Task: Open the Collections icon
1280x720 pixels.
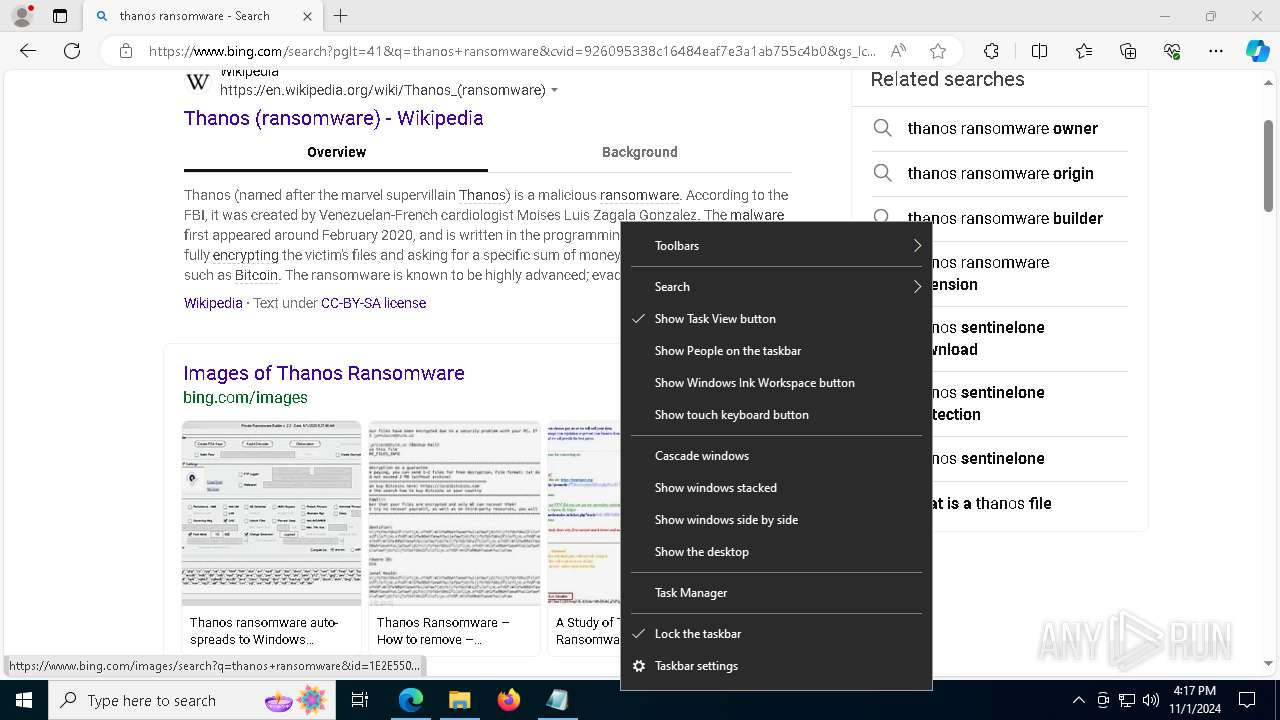Action: (x=1128, y=51)
